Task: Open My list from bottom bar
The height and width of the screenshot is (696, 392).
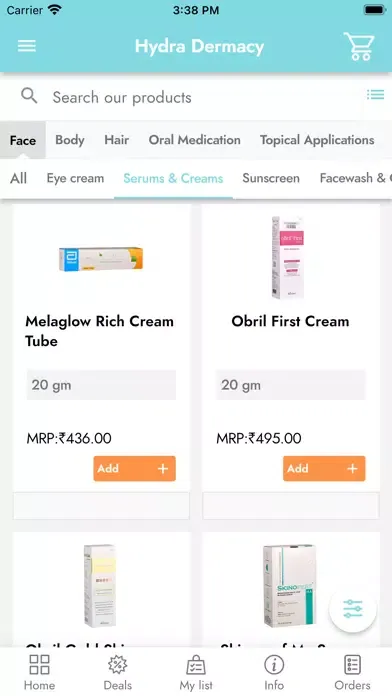Action: coord(196,672)
